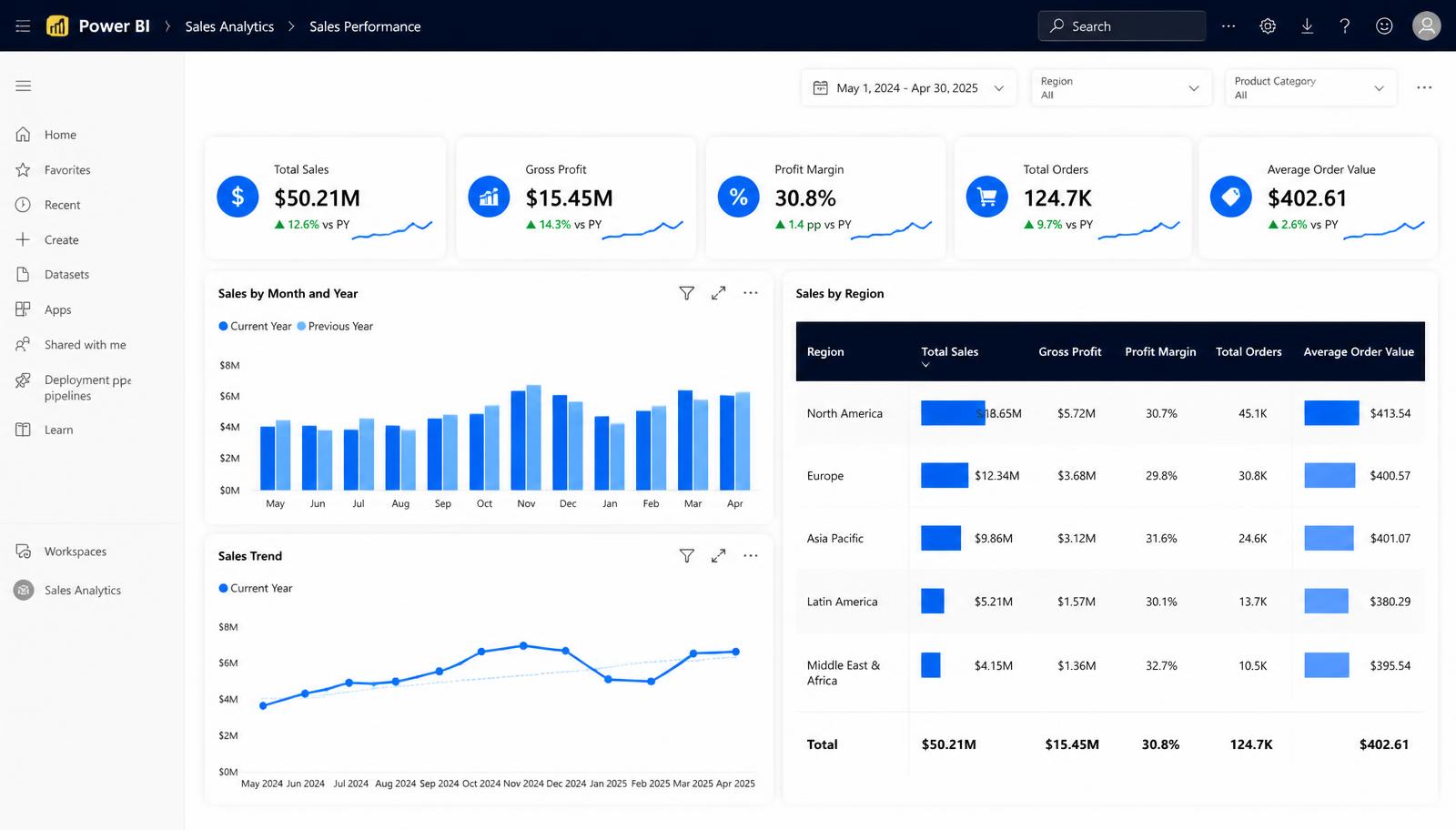
Task: Click the Average Order Value column header
Action: [1359, 352]
